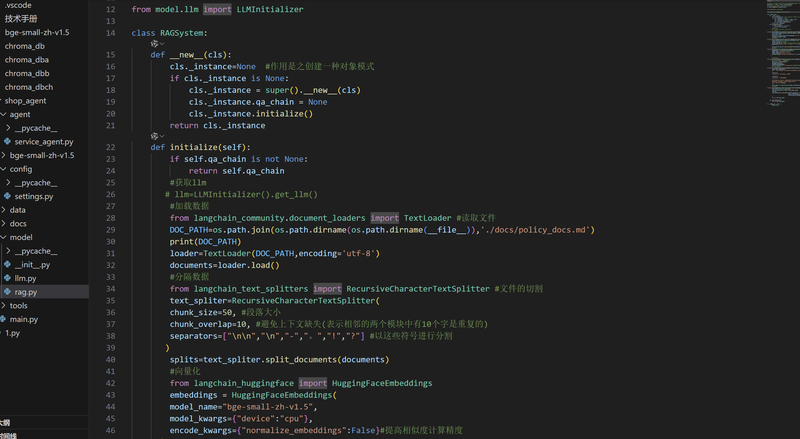The width and height of the screenshot is (800, 439).
Task: Click commented '# llm=LLMInitializer().get_llm()' line
Action: click(241, 194)
